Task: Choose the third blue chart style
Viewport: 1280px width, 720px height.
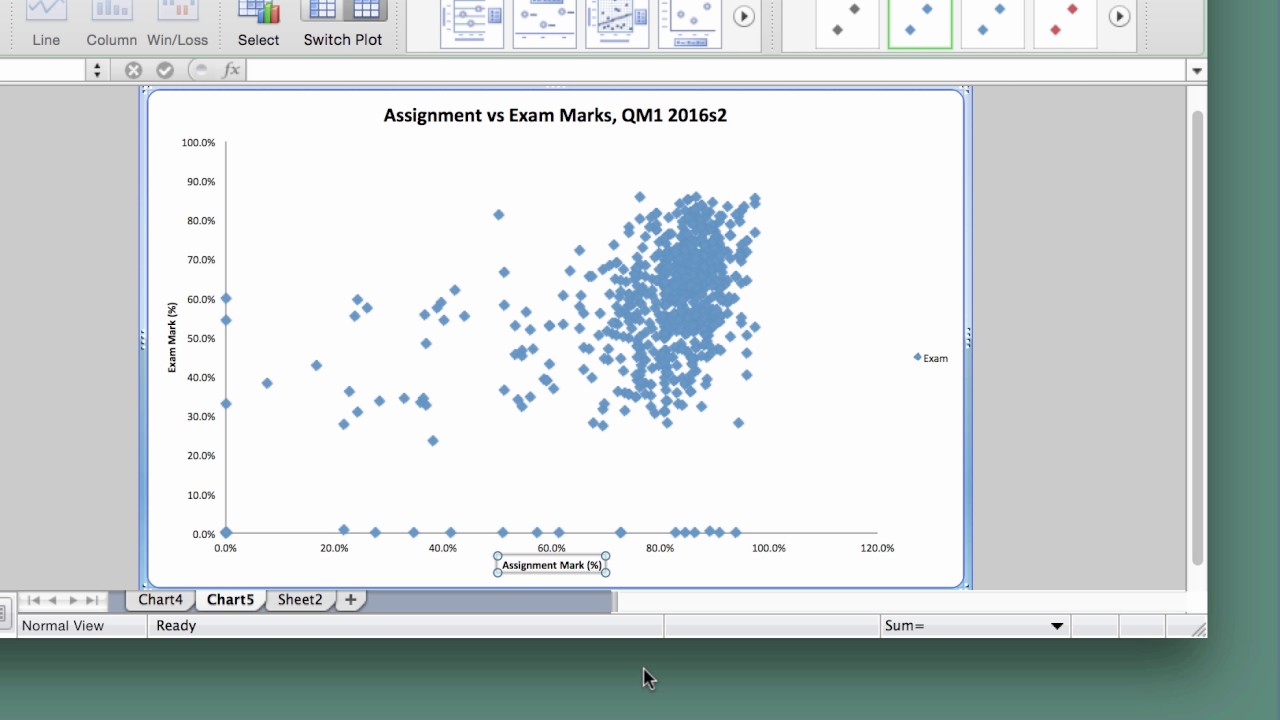Action: click(x=992, y=22)
